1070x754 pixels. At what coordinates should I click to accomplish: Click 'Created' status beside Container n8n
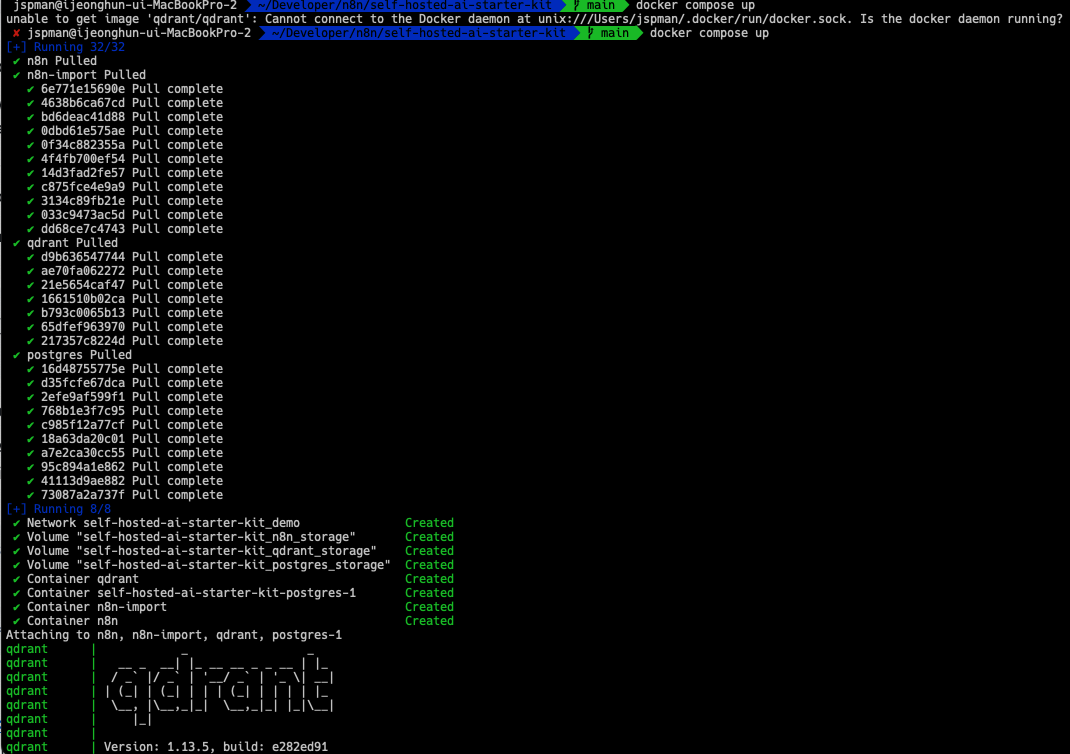(x=429, y=621)
